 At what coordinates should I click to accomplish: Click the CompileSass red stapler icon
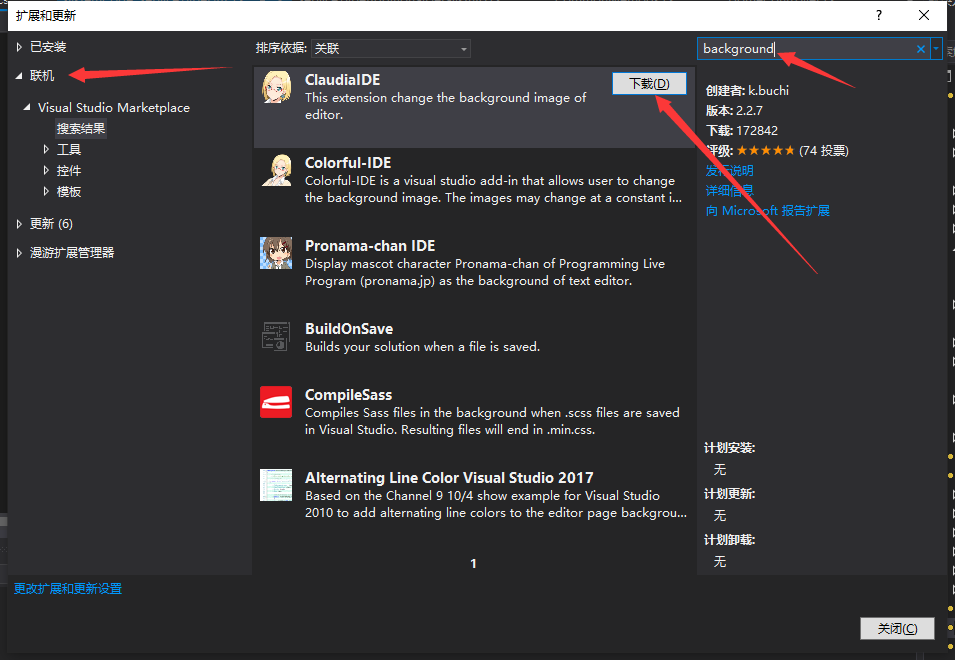[x=276, y=402]
